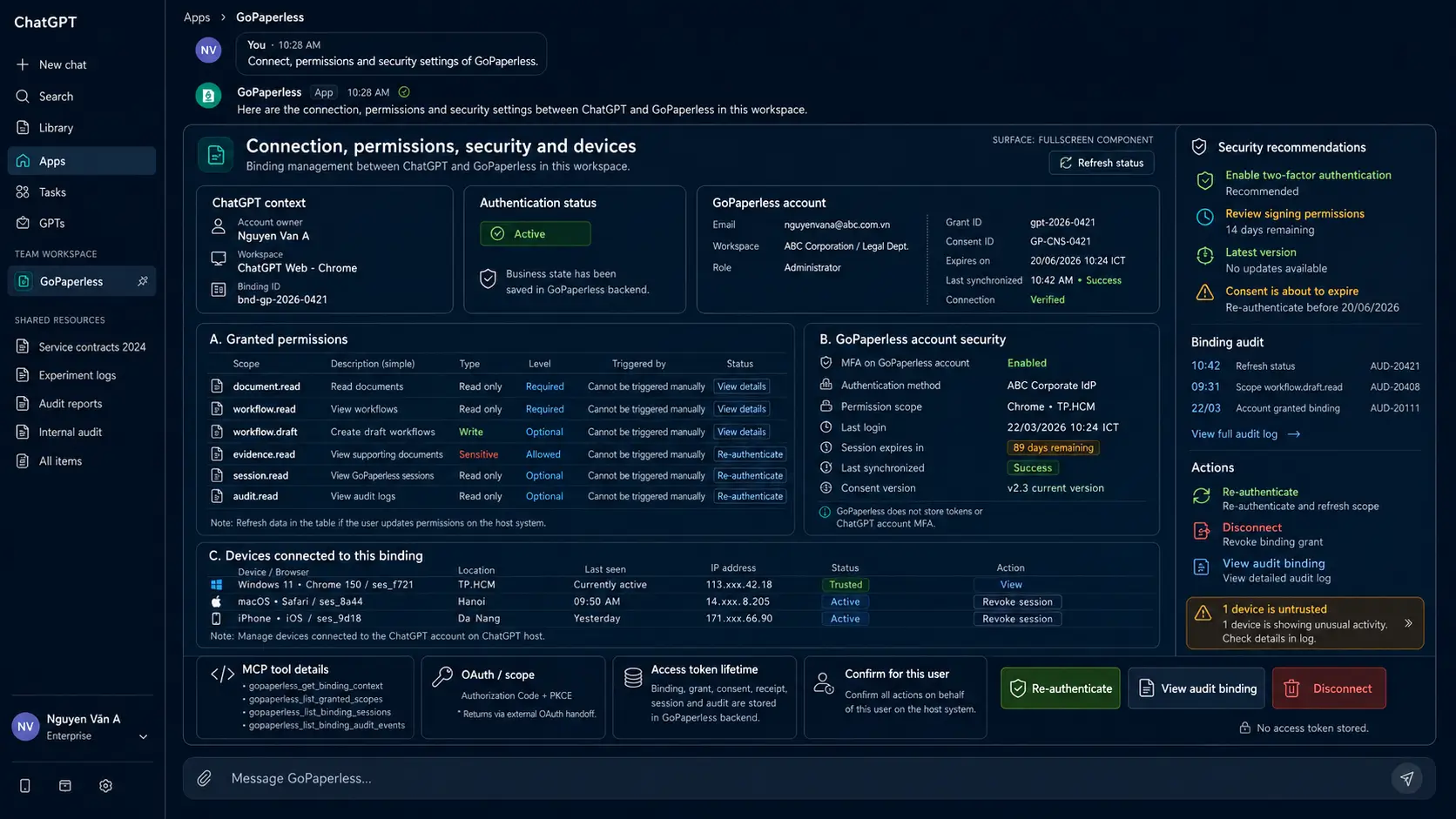Click the window icon beside the settings gear
Viewport: 1456px width, 819px height.
point(65,786)
